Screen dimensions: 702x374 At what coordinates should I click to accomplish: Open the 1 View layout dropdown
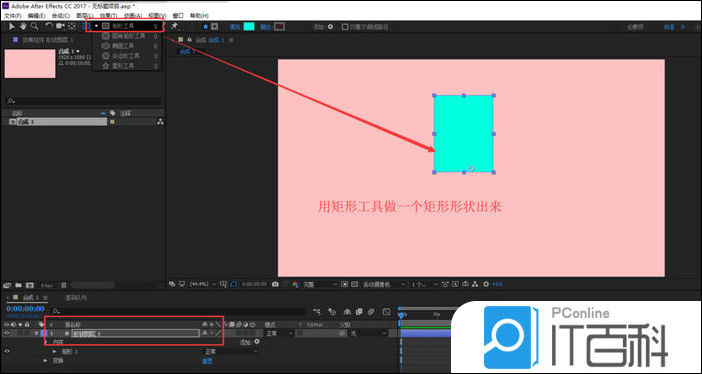(424, 284)
